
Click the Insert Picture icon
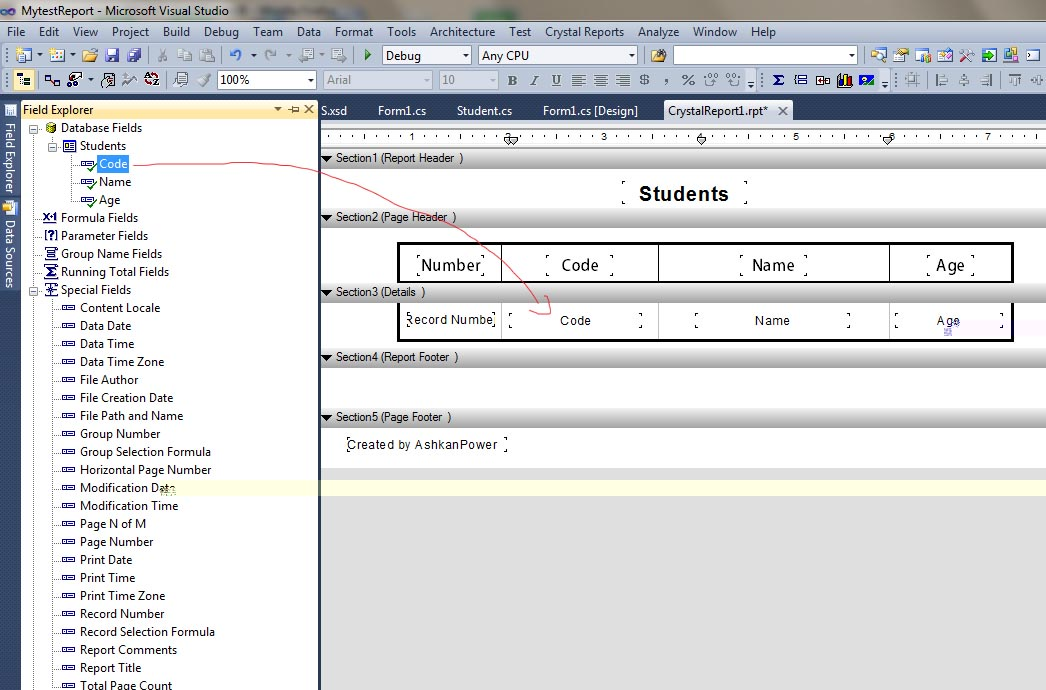[x=867, y=80]
